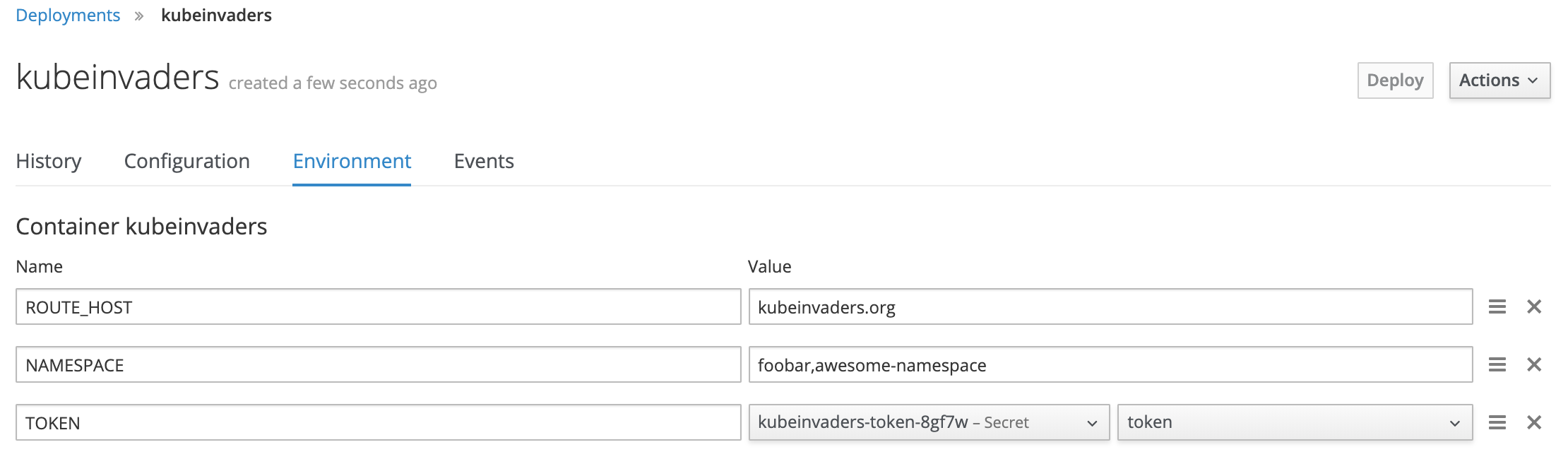
Task: Navigate to Deployments breadcrumb link
Action: click(x=68, y=15)
